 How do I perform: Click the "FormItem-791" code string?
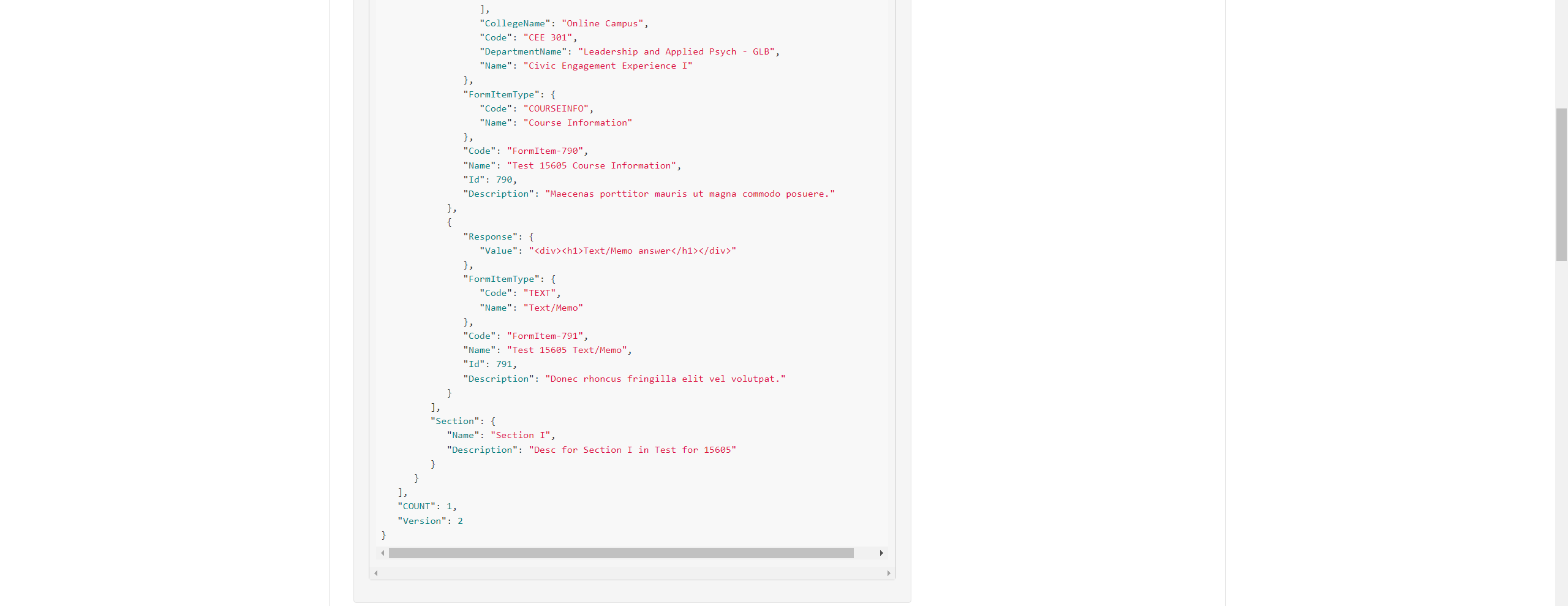tap(545, 336)
